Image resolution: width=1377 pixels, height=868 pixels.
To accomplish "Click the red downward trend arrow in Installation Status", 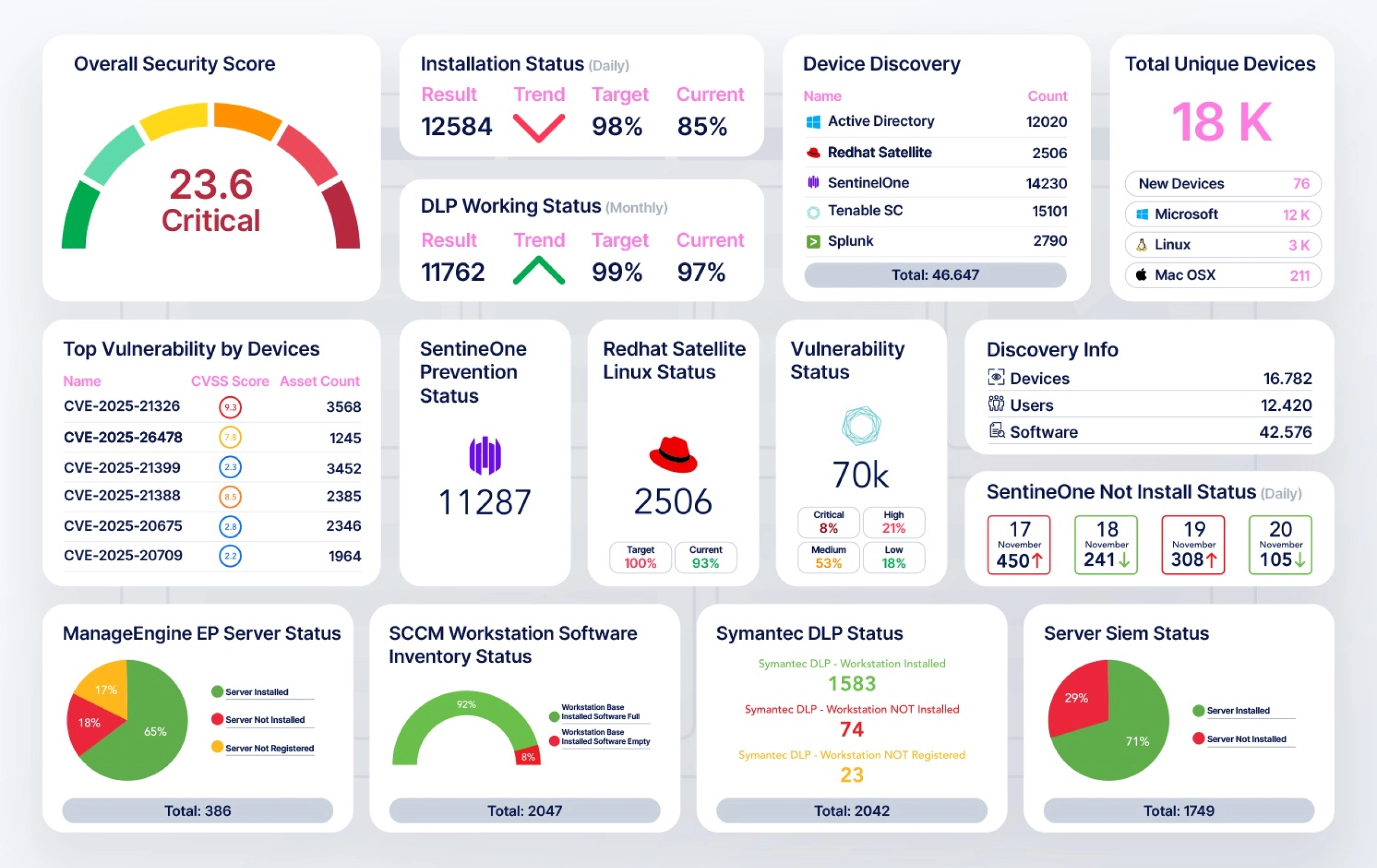I will pos(539,127).
